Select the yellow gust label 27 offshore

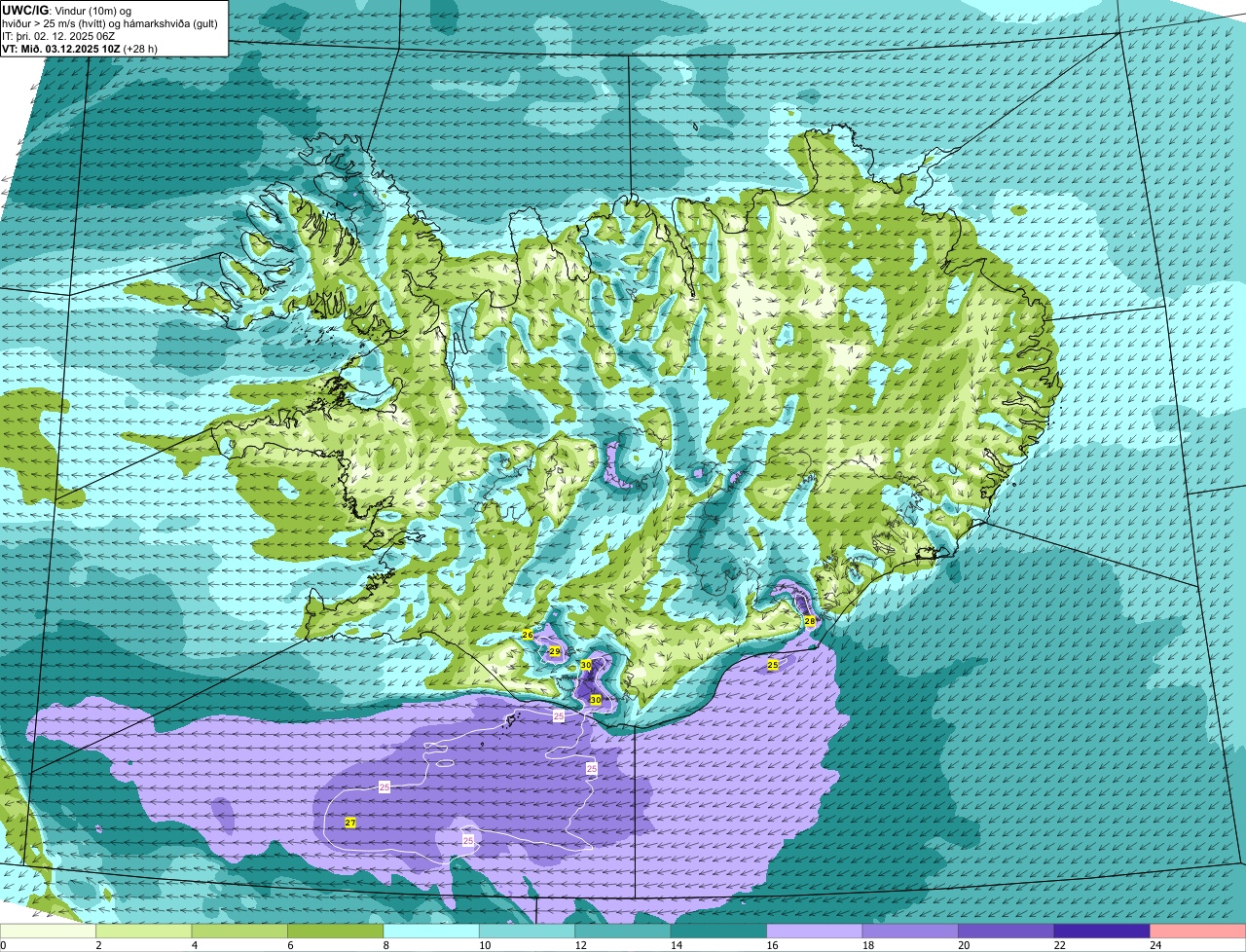[350, 823]
